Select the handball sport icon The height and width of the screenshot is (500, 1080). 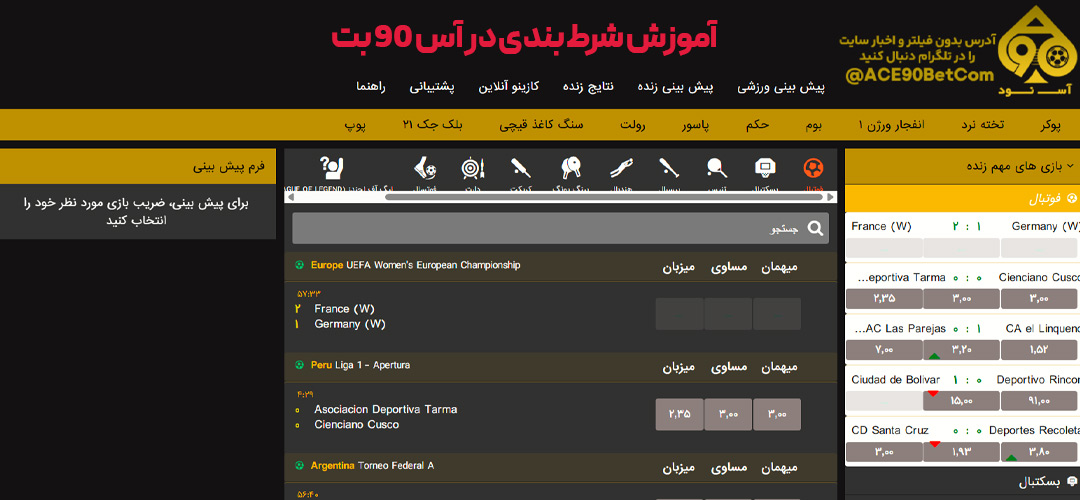(620, 171)
